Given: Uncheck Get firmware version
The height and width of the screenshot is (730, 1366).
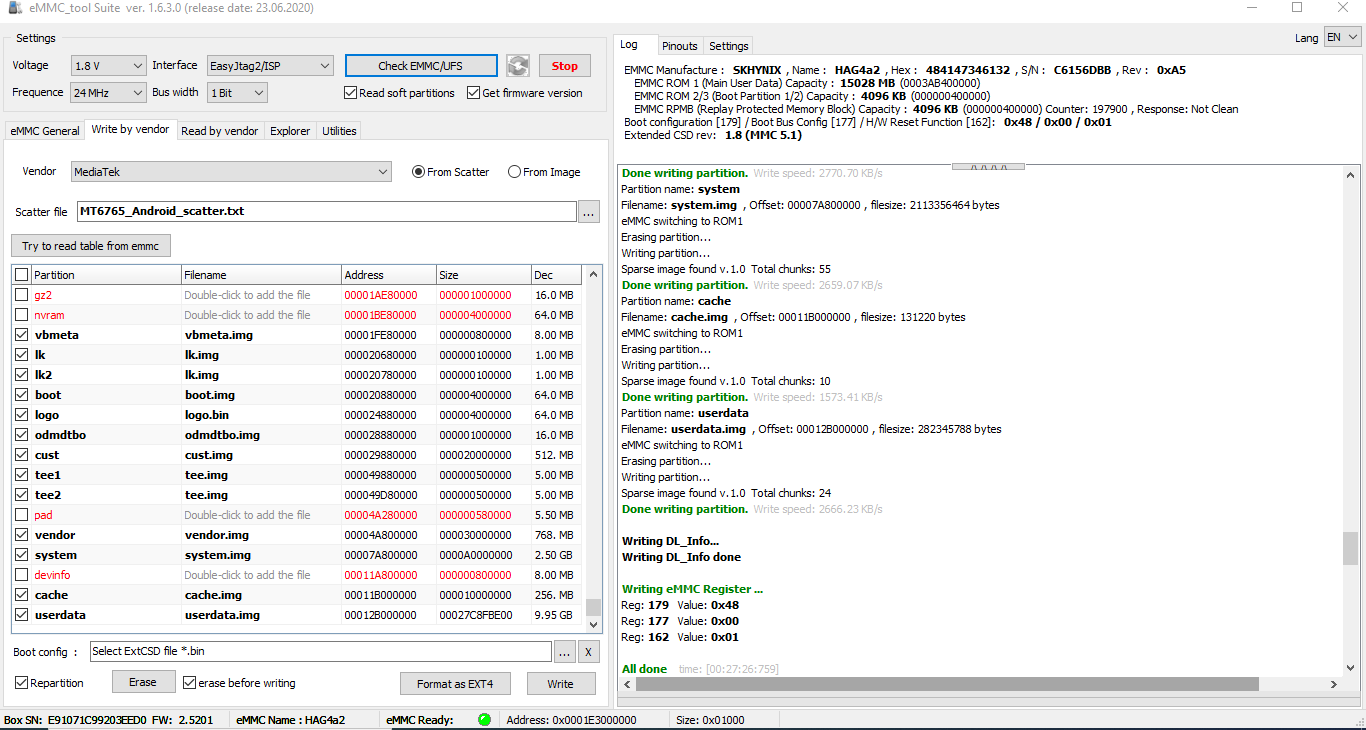Looking at the screenshot, I should tap(473, 93).
